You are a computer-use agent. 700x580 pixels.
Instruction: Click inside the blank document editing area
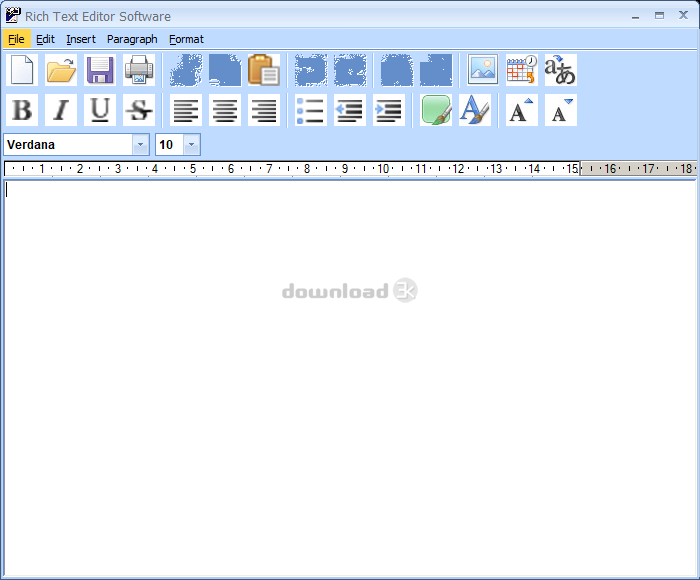pos(350,378)
